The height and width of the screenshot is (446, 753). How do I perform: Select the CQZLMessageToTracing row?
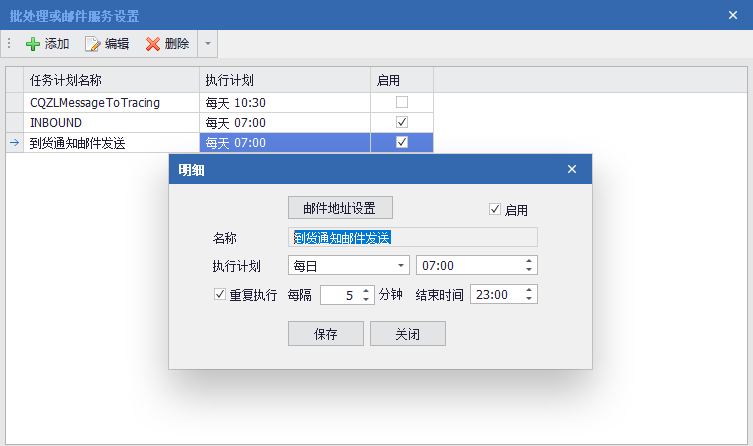click(110, 102)
